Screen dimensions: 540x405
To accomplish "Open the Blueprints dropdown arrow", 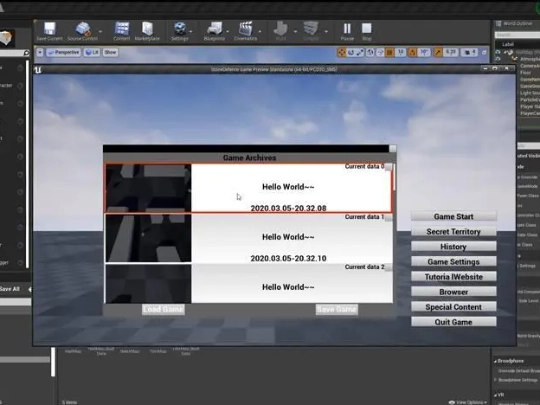I will pos(228,31).
